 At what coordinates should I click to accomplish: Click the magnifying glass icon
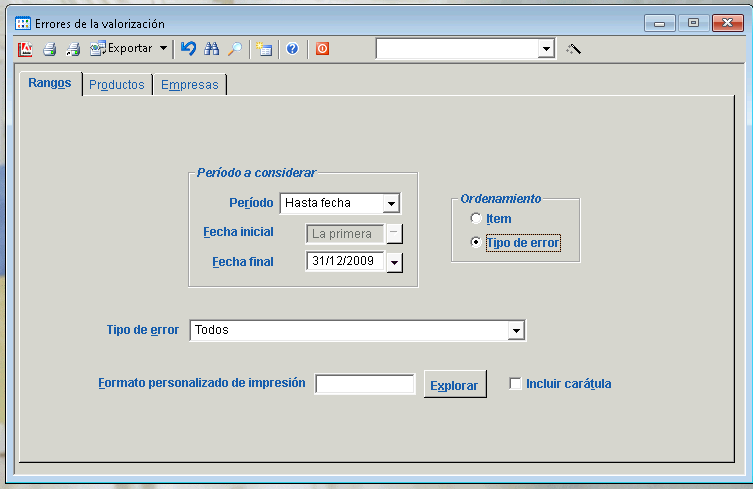click(x=234, y=48)
